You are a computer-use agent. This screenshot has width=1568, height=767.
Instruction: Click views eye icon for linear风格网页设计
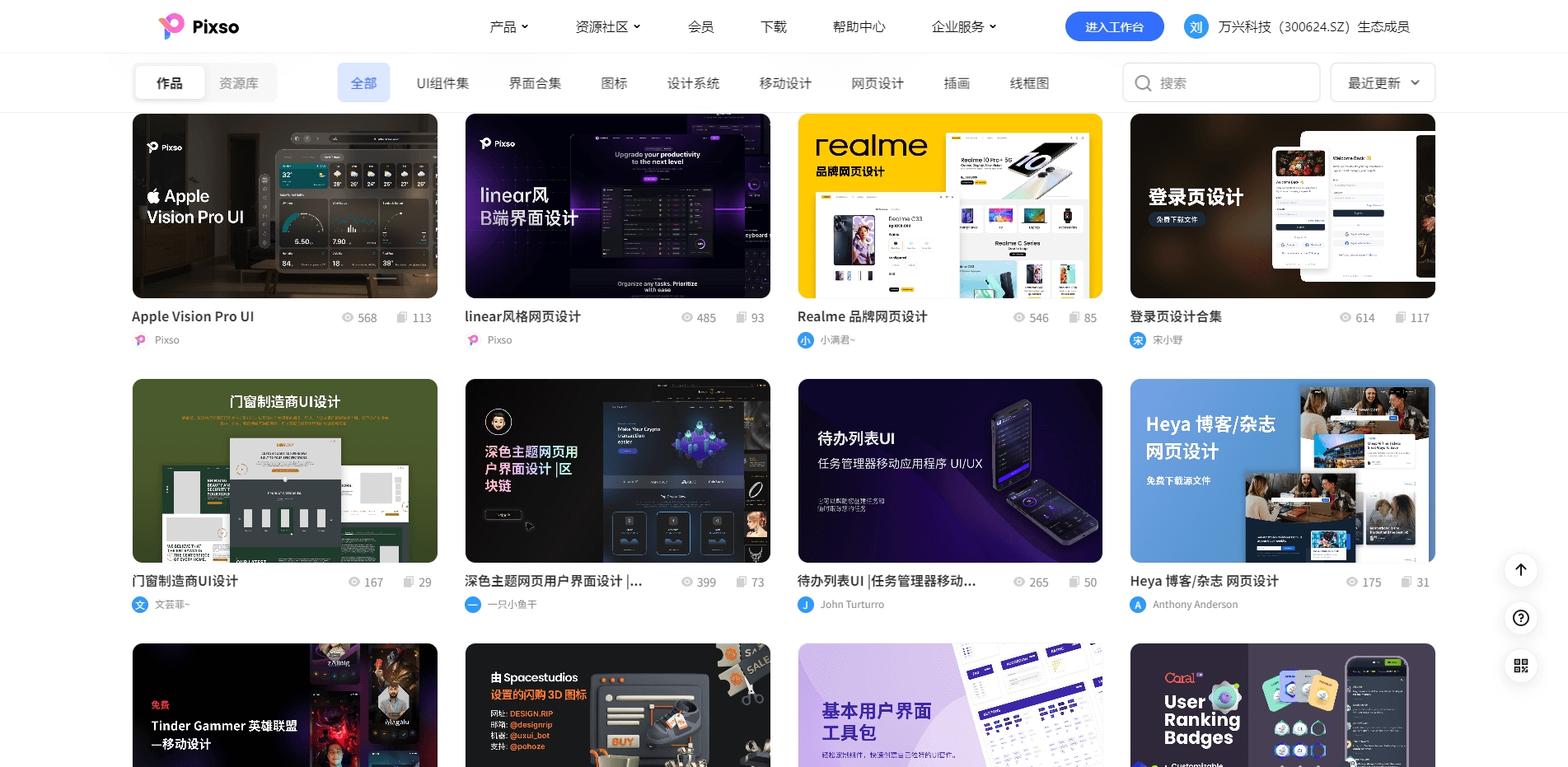(687, 317)
